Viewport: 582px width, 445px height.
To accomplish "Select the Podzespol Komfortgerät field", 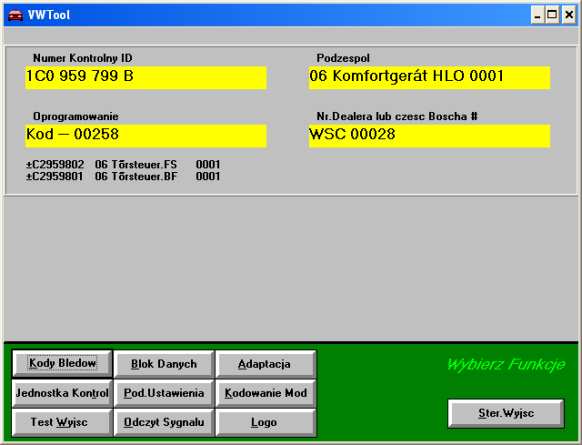I will pos(429,78).
